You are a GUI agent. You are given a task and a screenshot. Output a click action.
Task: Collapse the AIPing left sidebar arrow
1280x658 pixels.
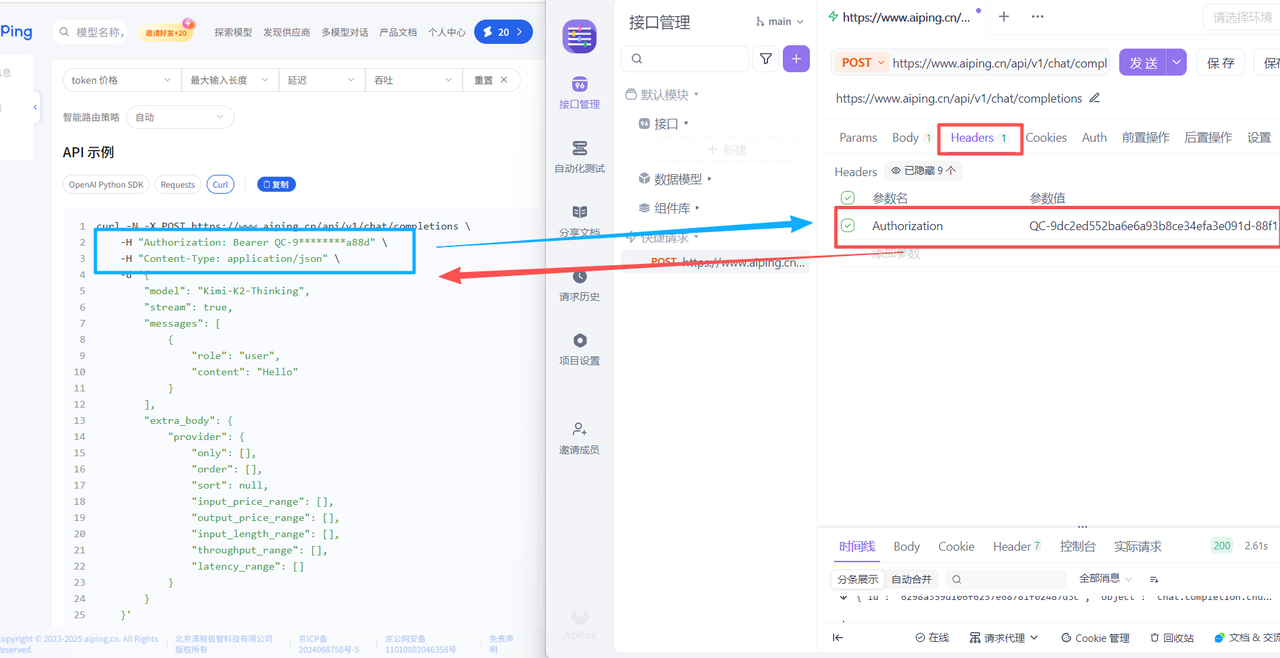pyautogui.click(x=35, y=107)
